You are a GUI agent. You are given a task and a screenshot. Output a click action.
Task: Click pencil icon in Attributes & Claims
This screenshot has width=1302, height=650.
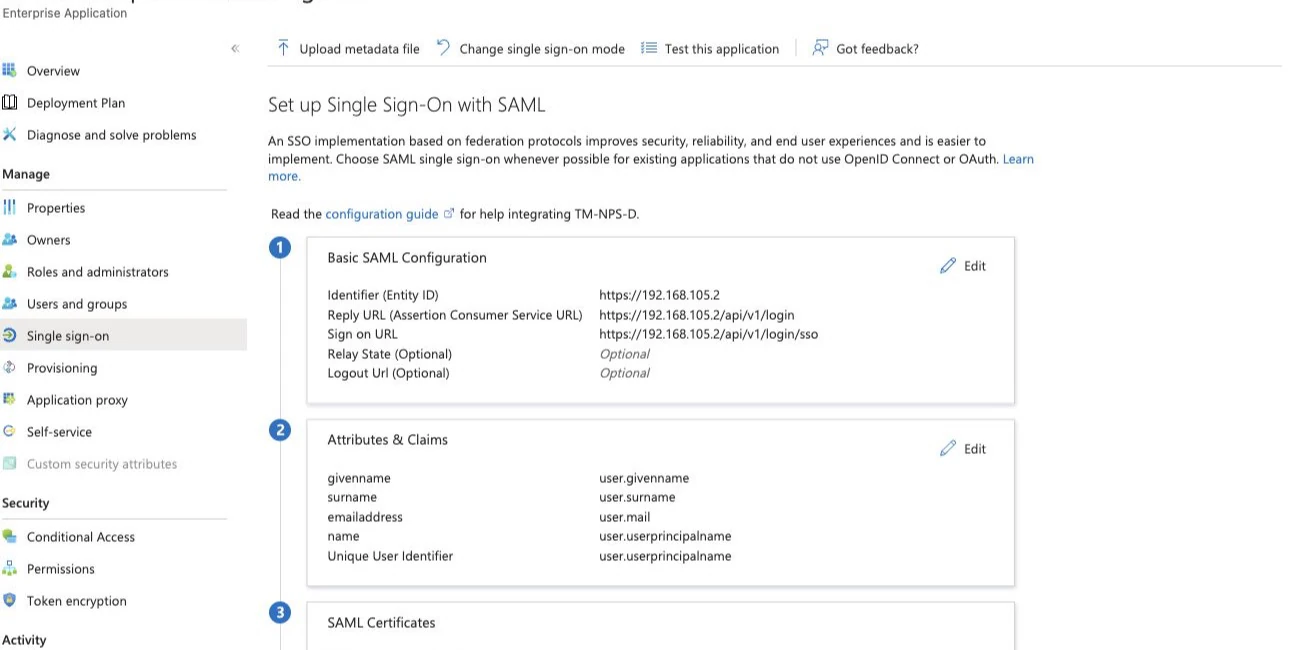coord(948,449)
